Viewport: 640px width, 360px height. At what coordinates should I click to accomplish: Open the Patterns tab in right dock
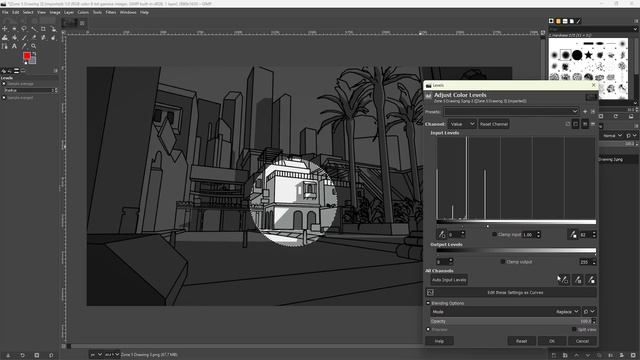click(558, 21)
